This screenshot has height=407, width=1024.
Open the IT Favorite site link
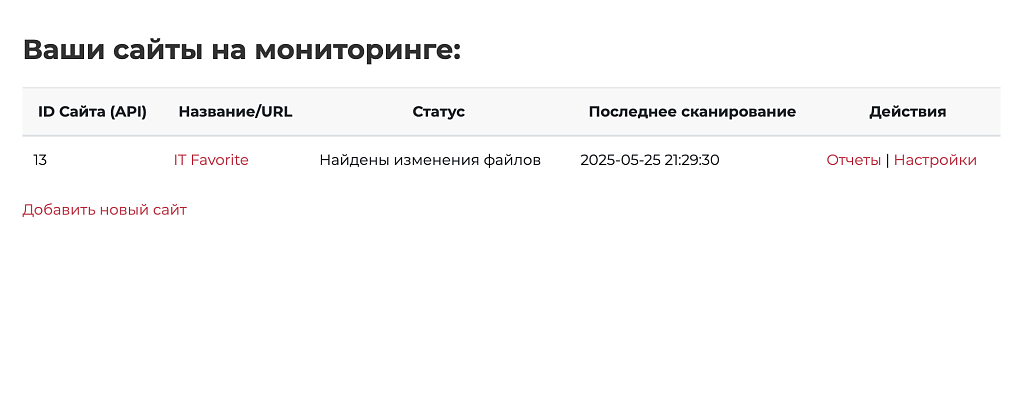(x=211, y=160)
